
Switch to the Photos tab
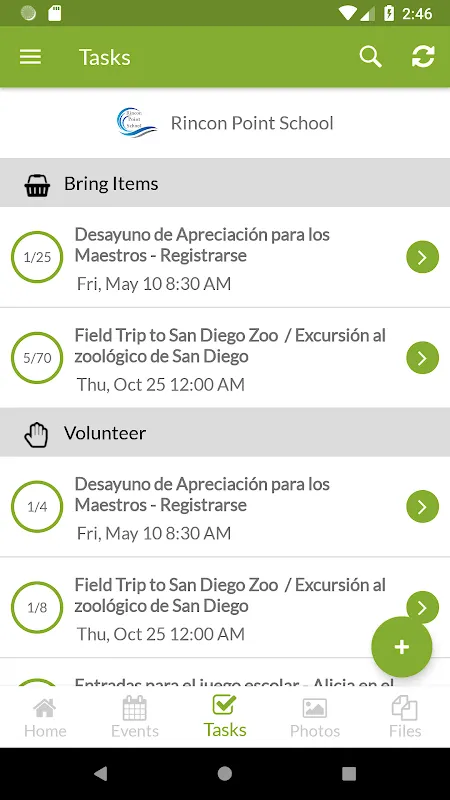tap(315, 718)
